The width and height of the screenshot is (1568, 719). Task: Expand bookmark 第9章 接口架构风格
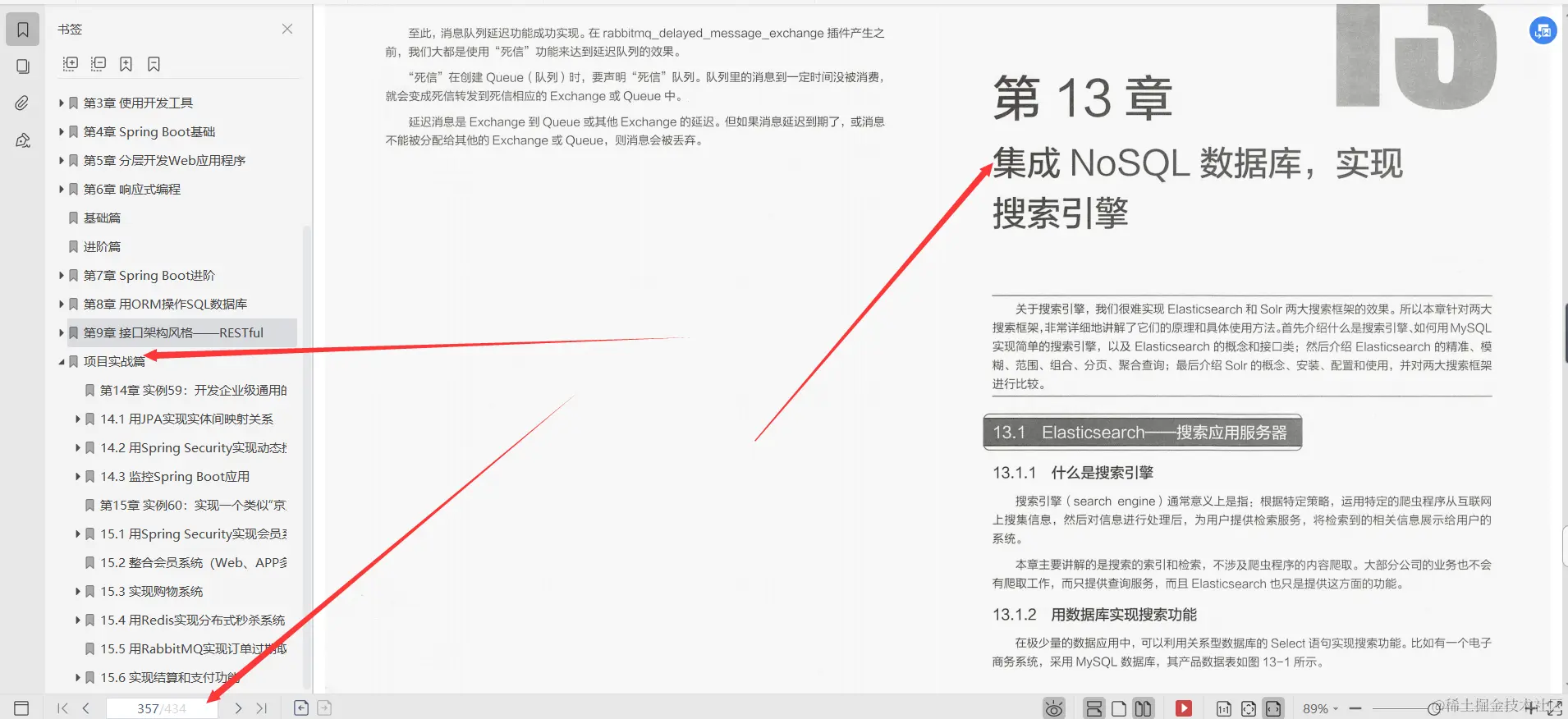(x=61, y=332)
